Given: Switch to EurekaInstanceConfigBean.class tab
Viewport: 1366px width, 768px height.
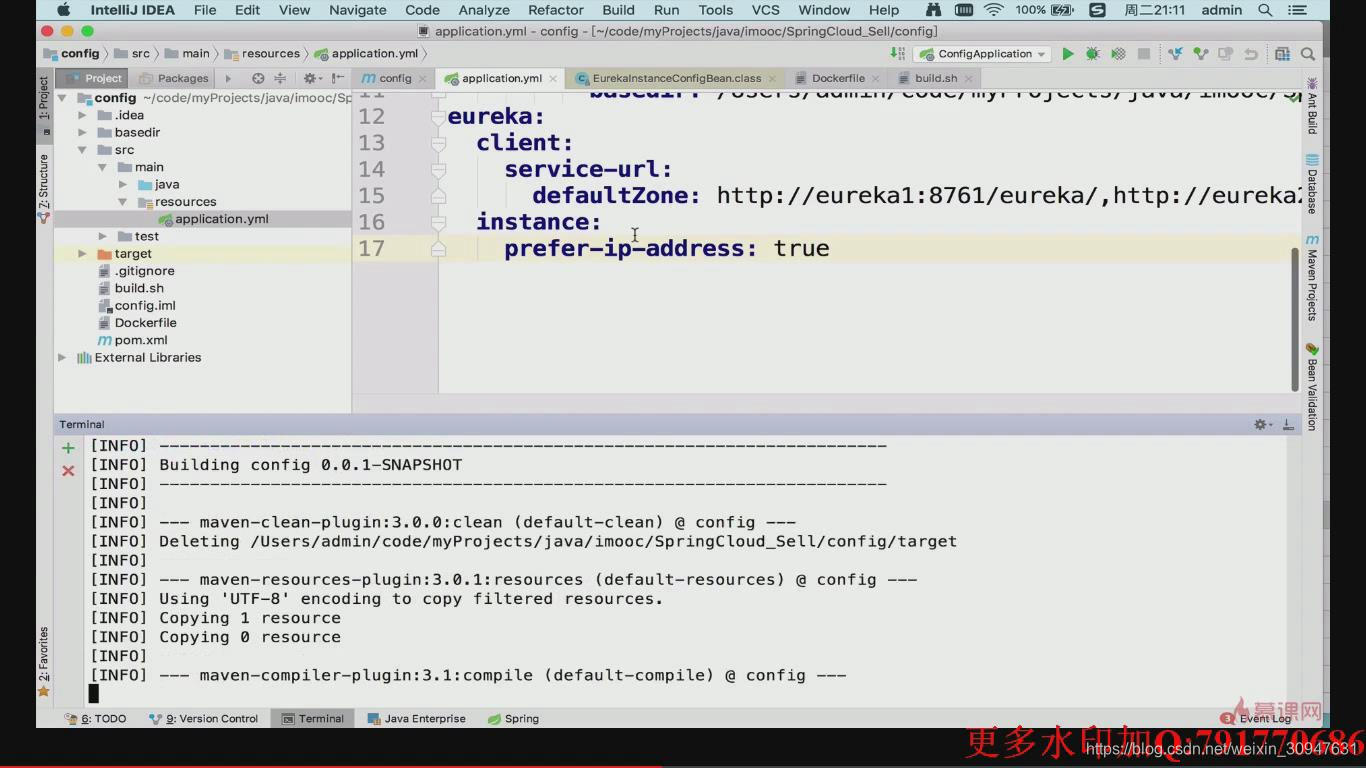Looking at the screenshot, I should pos(676,78).
